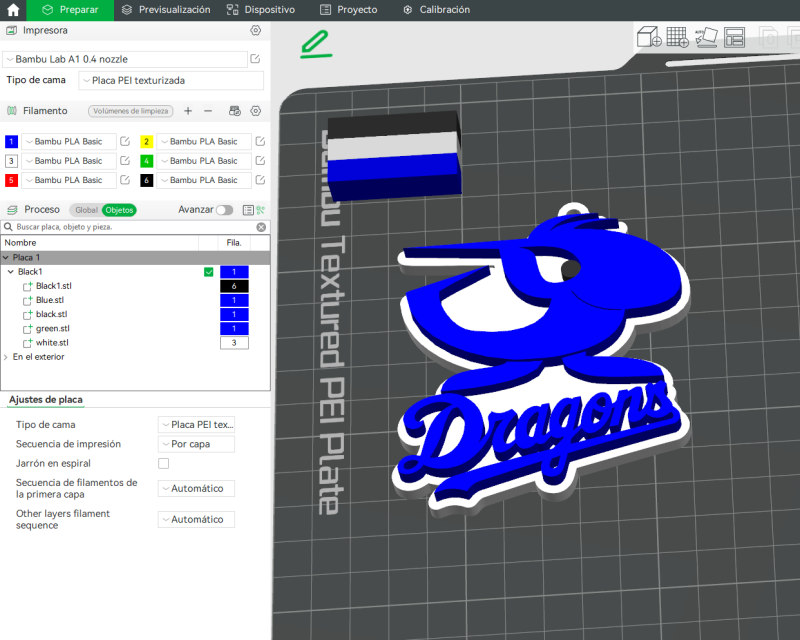Viewport: 800px width, 640px height.
Task: Edit filament 3 preset icon
Action: click(125, 161)
